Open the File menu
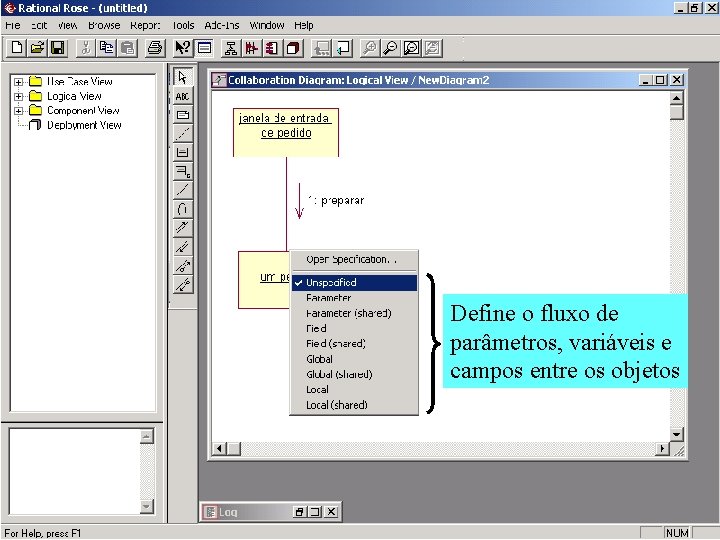 tap(13, 25)
